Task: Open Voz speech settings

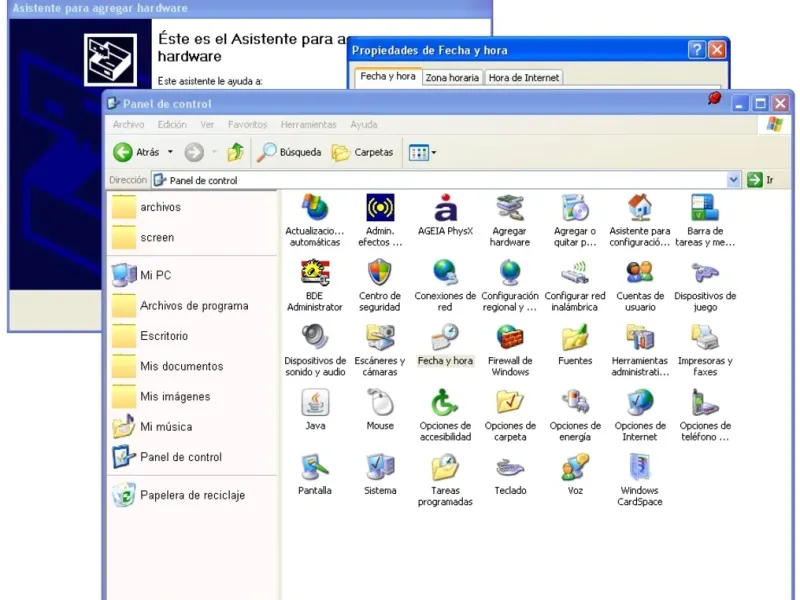Action: click(x=575, y=474)
